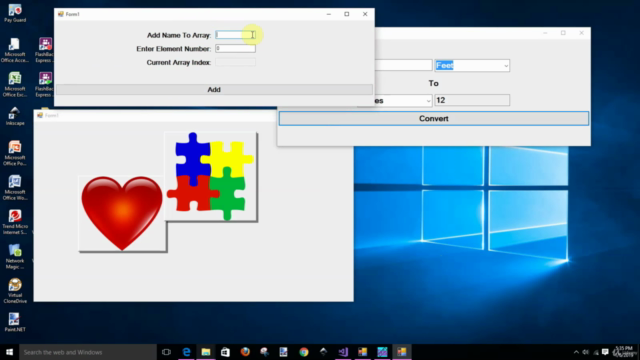The image size is (640, 360).
Task: Switch to the last running app in the taskbar
Action: [402, 352]
